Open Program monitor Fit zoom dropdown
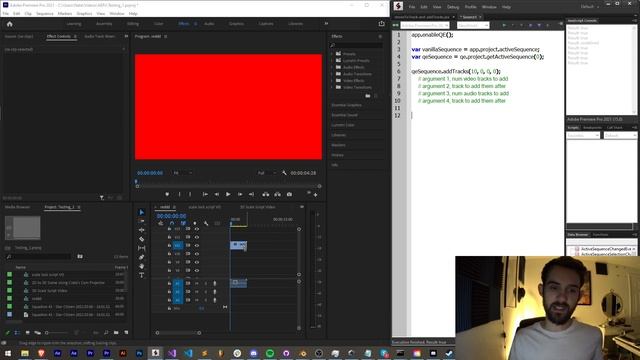Screen dimensions: 640x360 (182, 173)
